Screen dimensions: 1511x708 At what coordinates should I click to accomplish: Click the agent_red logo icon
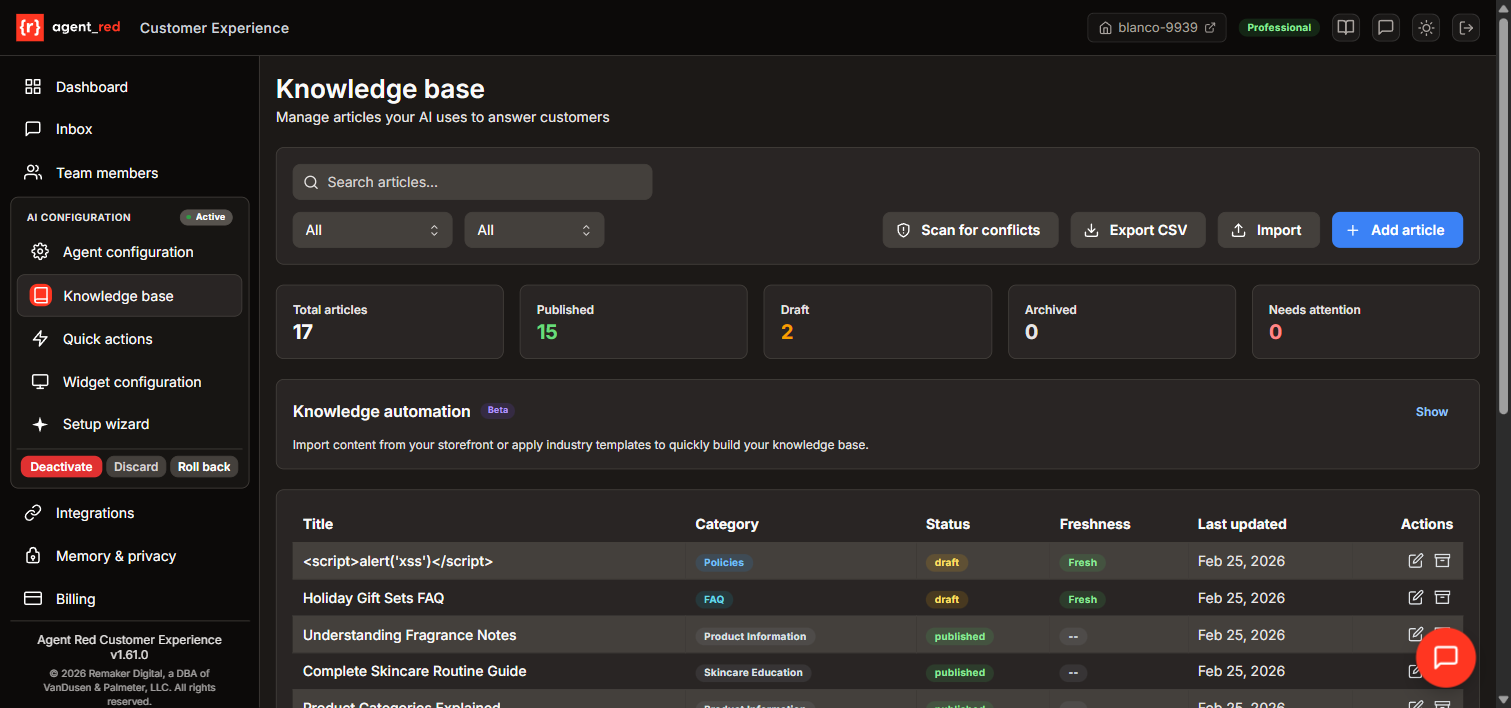coord(30,27)
